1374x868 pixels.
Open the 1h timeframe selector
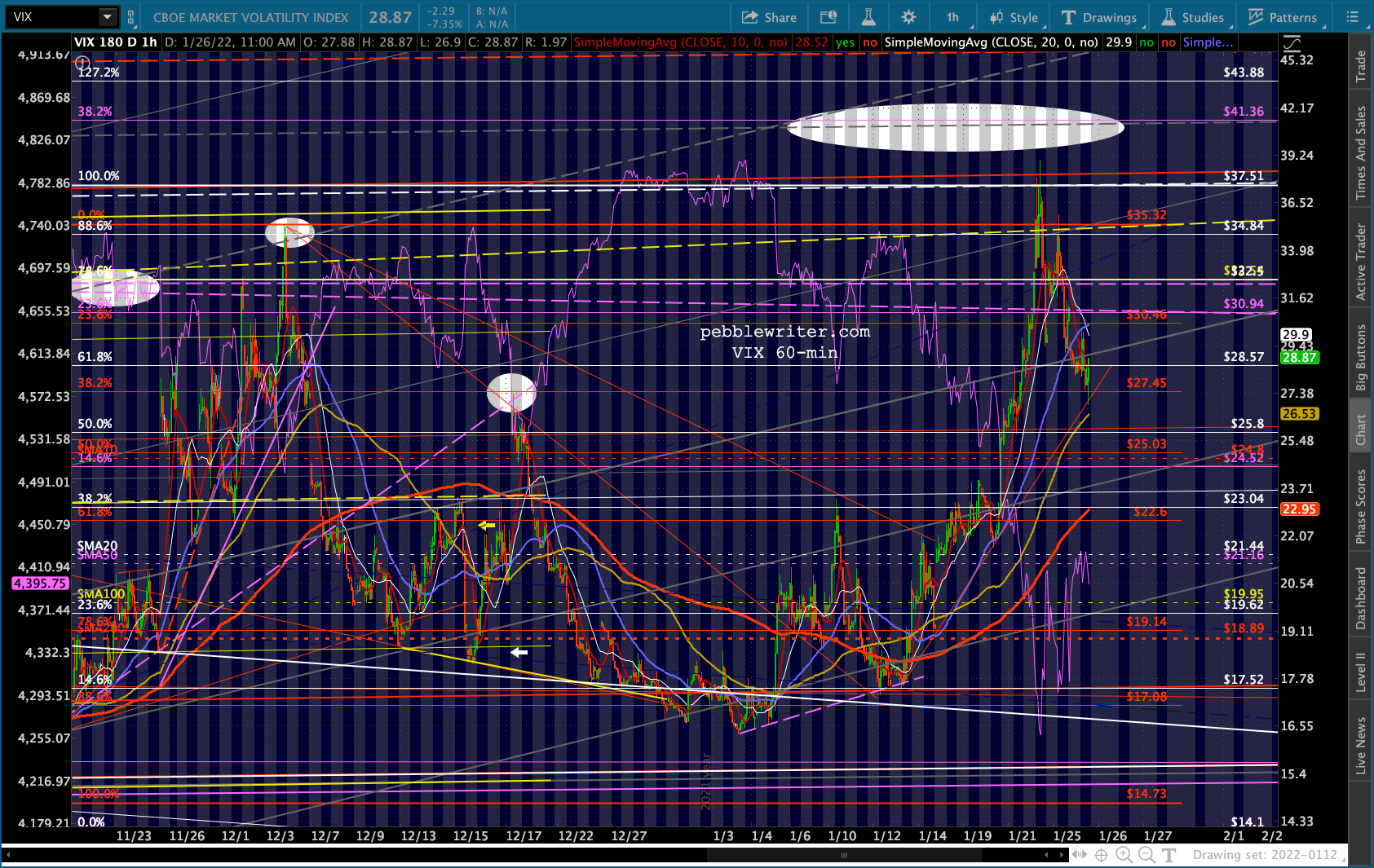click(952, 17)
